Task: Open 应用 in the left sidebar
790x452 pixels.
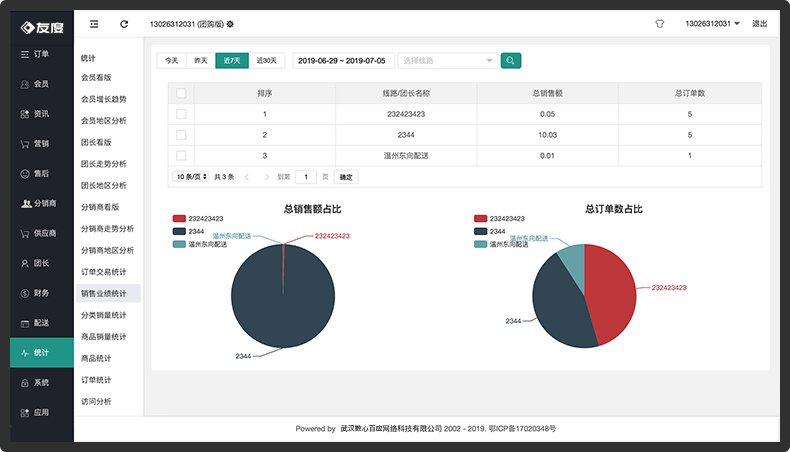Action: (x=42, y=413)
